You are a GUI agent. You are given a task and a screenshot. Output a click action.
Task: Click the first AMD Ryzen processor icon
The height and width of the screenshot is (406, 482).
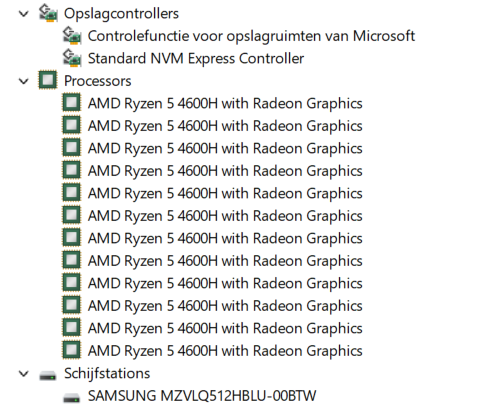pyautogui.click(x=72, y=102)
